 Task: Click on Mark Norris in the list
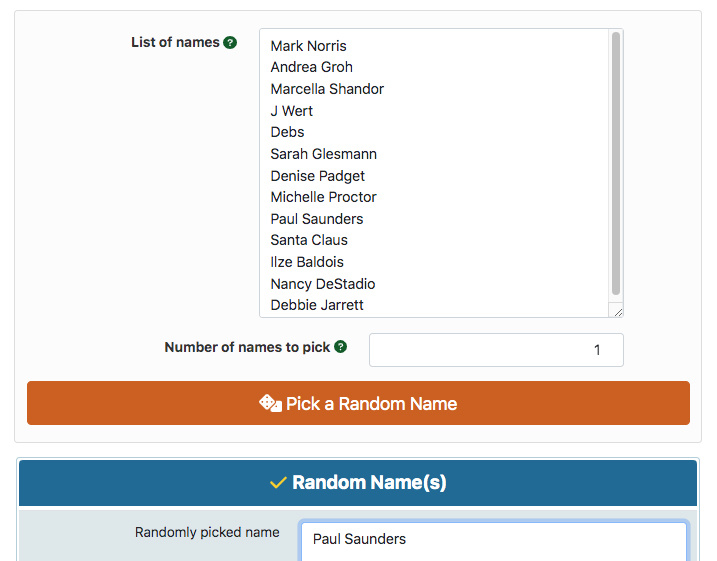[308, 46]
